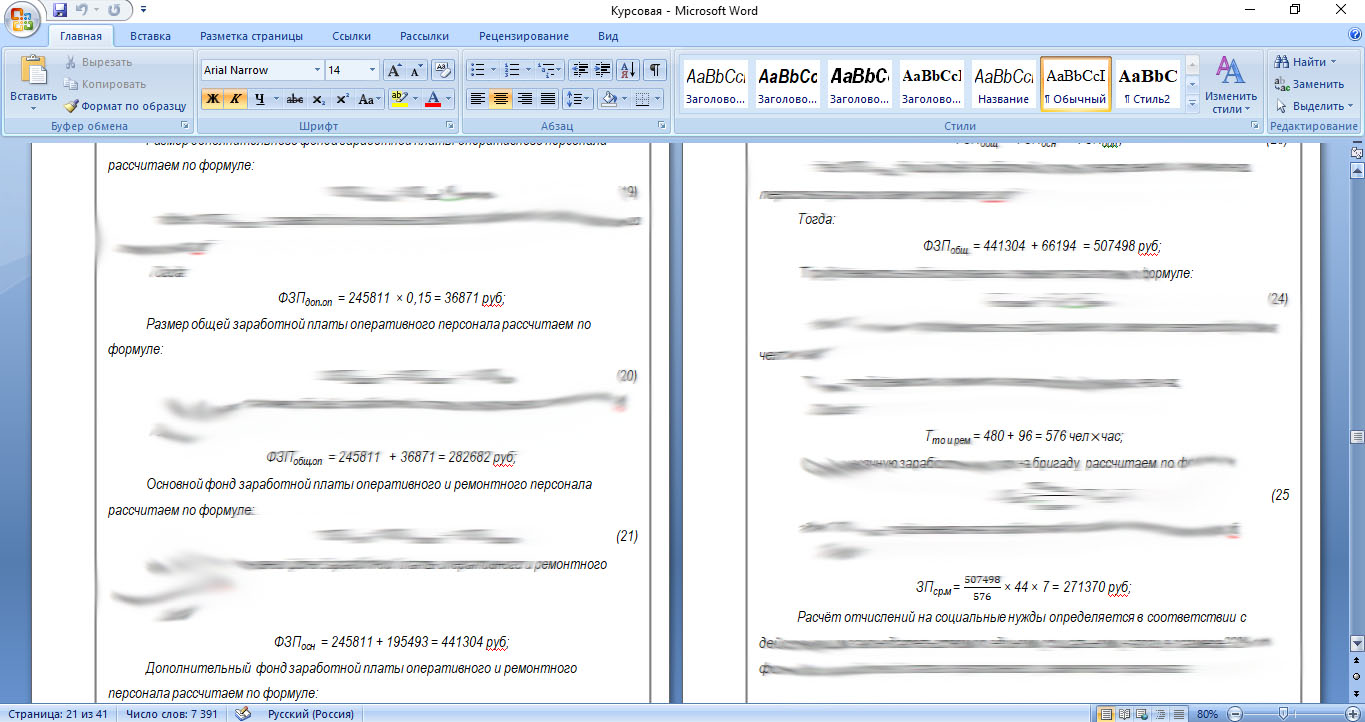Toggle paragraph marks display (¶)

click(x=654, y=70)
